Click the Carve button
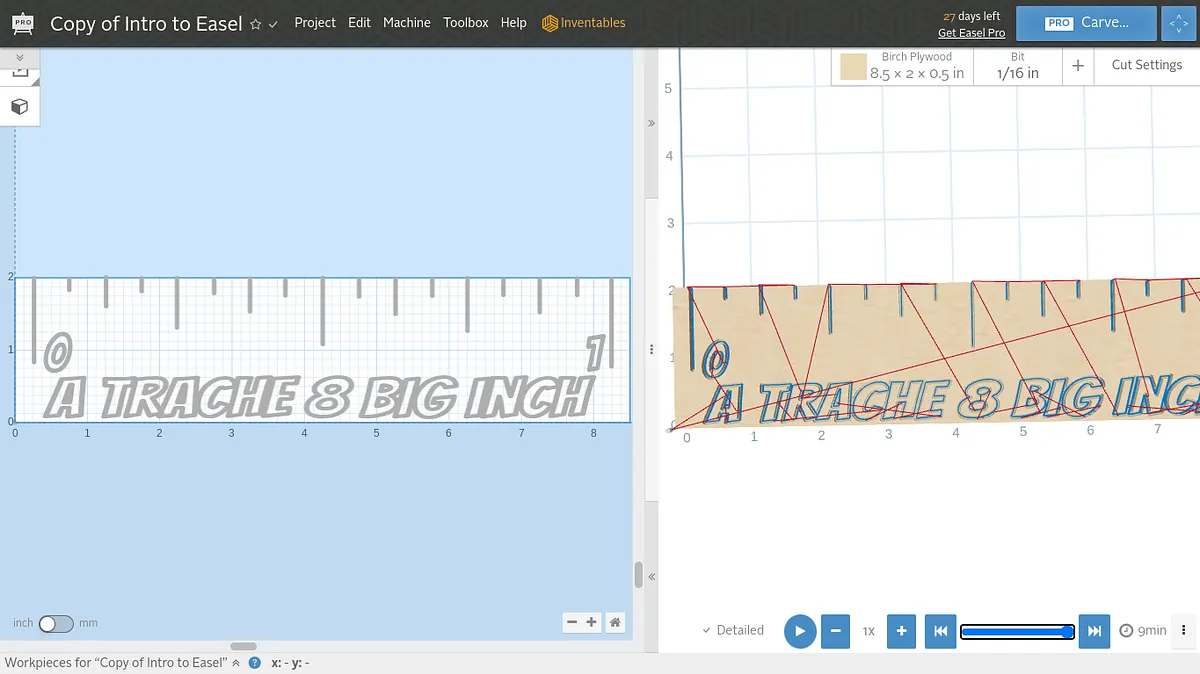1200x674 pixels. (1086, 23)
